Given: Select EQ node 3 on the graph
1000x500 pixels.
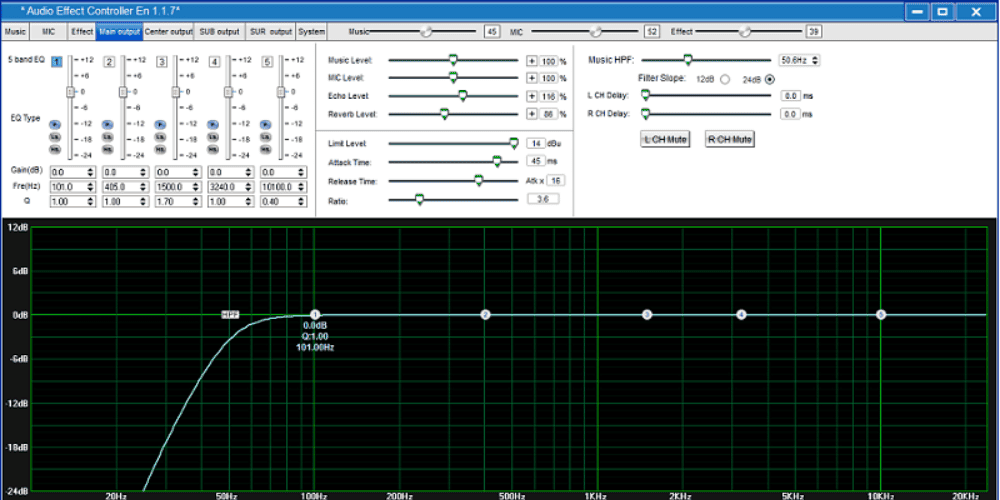Looking at the screenshot, I should tap(647, 315).
